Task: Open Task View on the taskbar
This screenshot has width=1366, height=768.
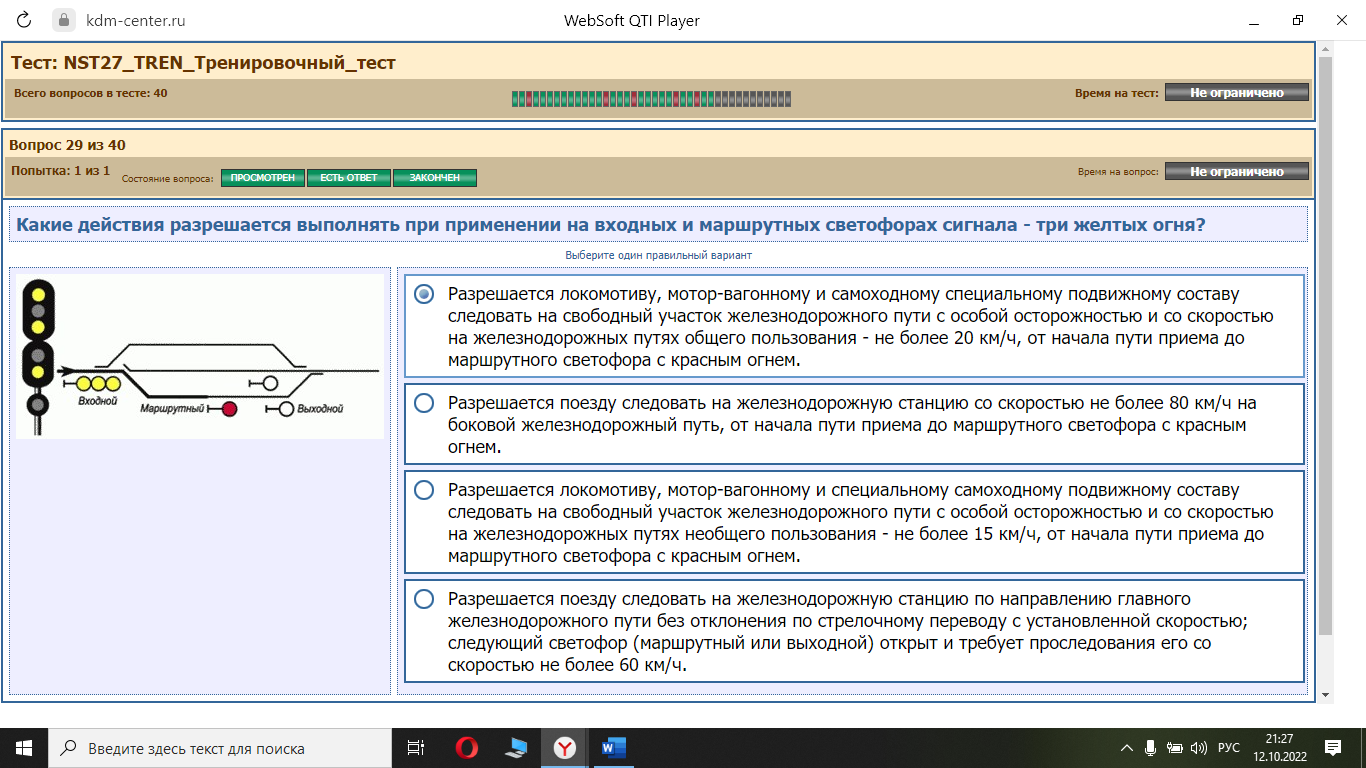Action: pyautogui.click(x=416, y=747)
